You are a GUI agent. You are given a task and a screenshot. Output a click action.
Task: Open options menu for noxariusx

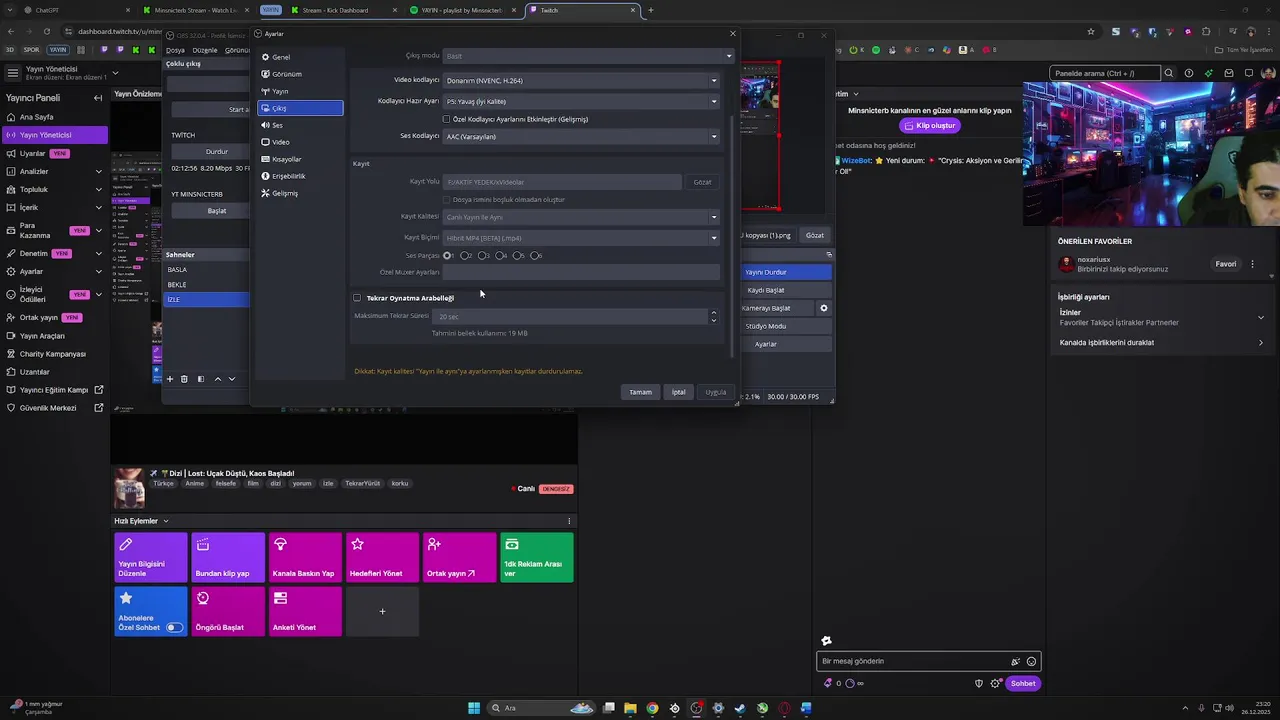coord(1252,264)
